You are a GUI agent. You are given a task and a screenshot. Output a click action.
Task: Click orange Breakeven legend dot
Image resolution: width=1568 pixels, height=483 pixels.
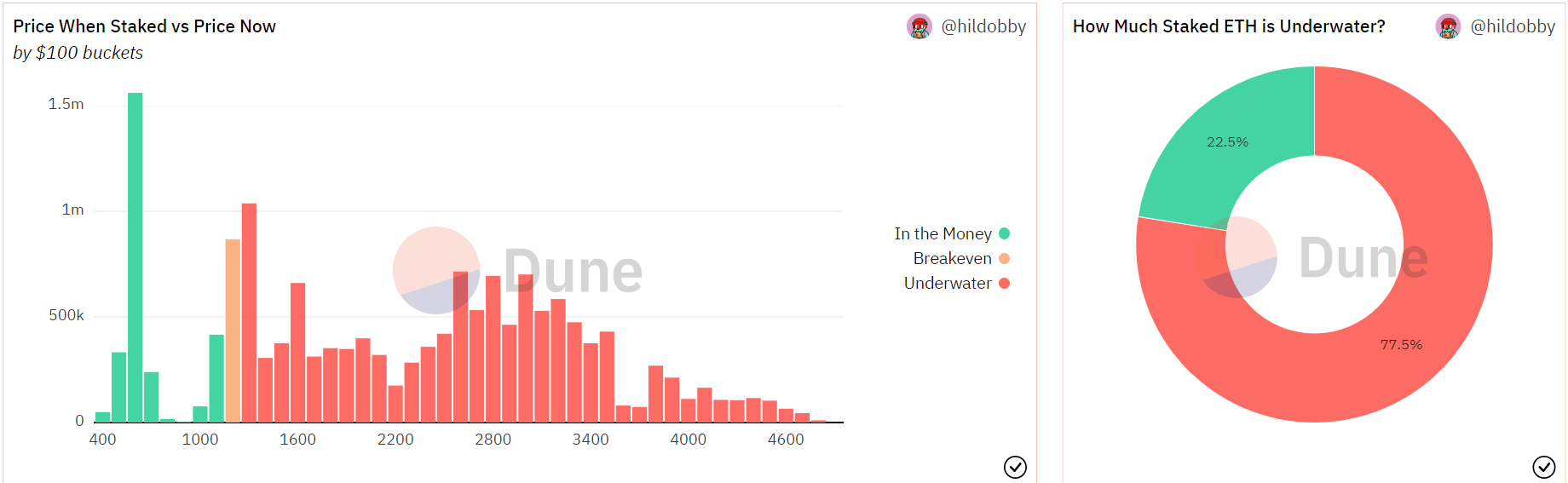[1004, 258]
